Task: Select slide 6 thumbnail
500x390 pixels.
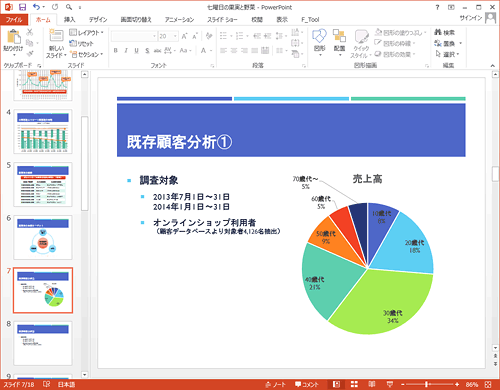Action: pyautogui.click(x=43, y=237)
